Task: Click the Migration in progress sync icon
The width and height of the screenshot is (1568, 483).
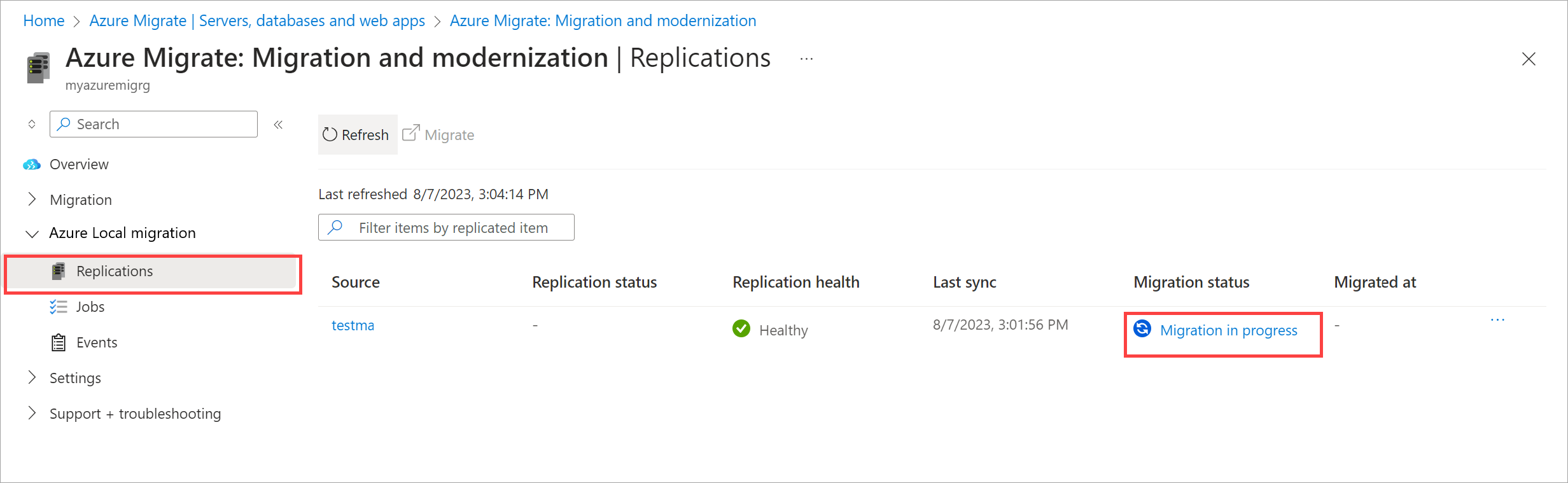Action: [x=1142, y=329]
